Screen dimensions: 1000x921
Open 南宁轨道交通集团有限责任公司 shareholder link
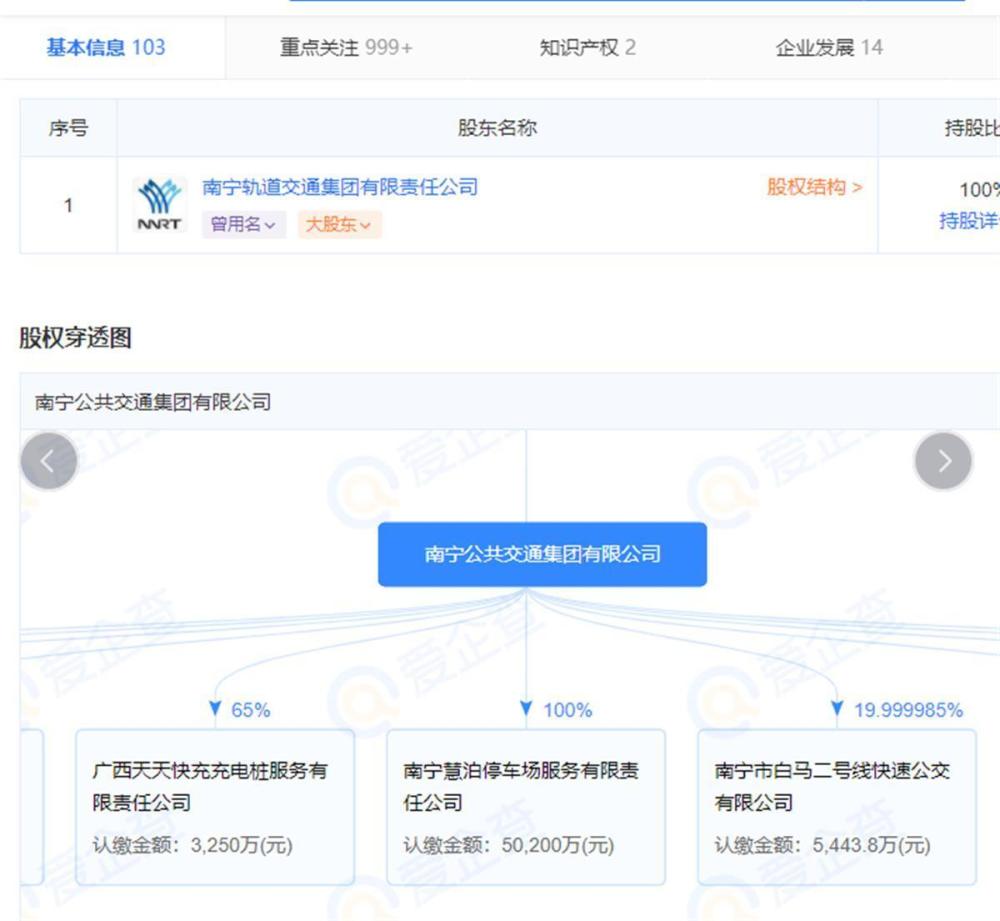coord(340,187)
